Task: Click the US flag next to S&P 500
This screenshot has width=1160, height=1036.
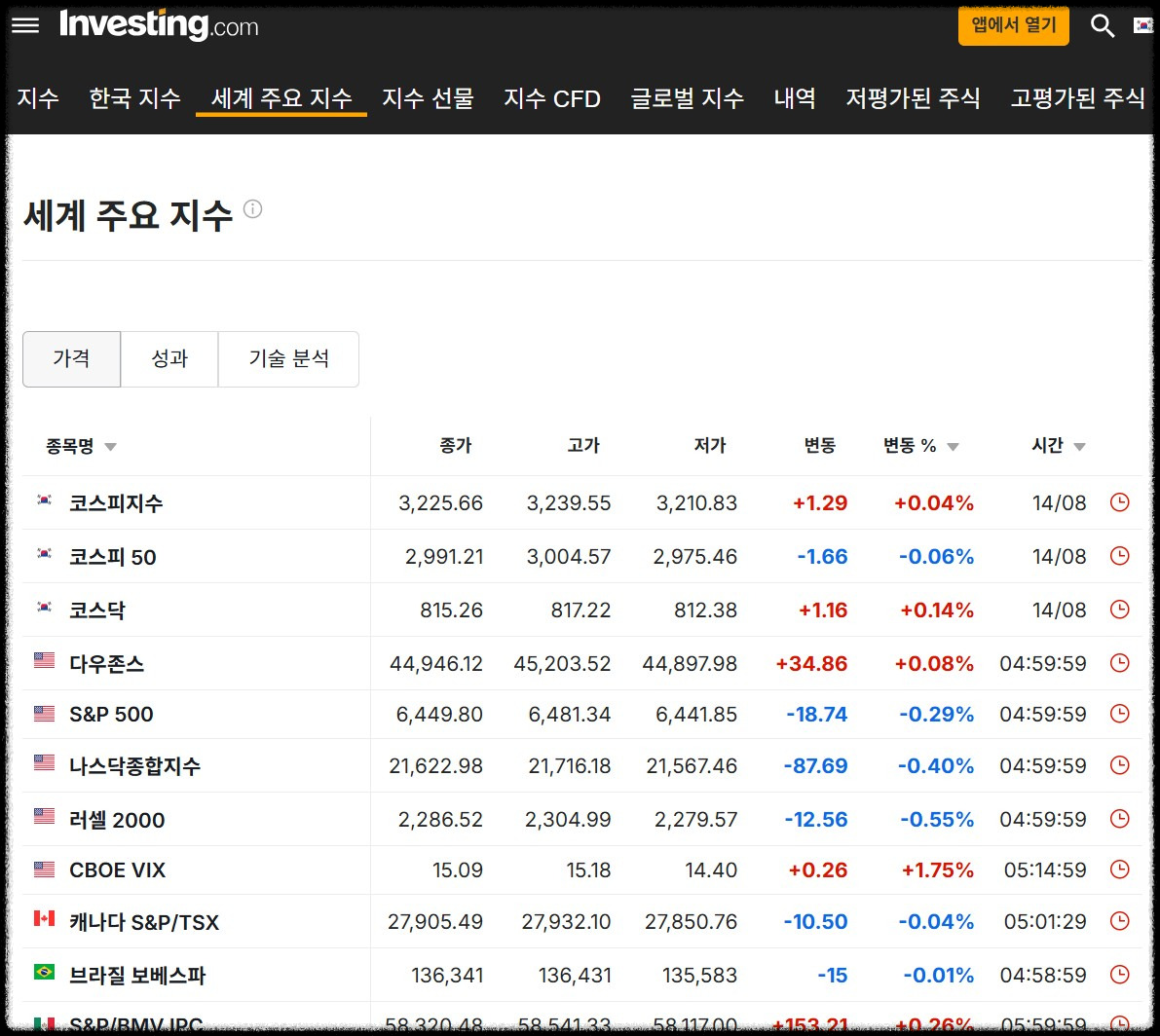Action: (45, 714)
